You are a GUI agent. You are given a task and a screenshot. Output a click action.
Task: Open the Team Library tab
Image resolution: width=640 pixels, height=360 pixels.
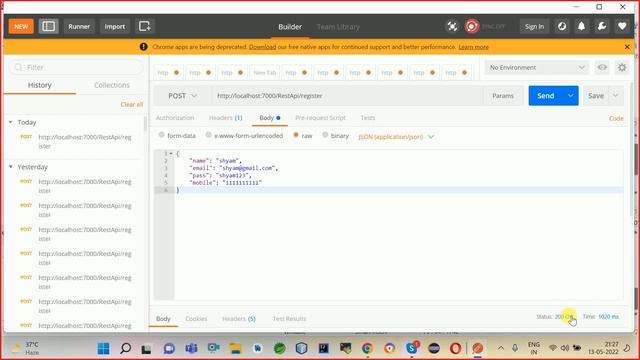338,27
